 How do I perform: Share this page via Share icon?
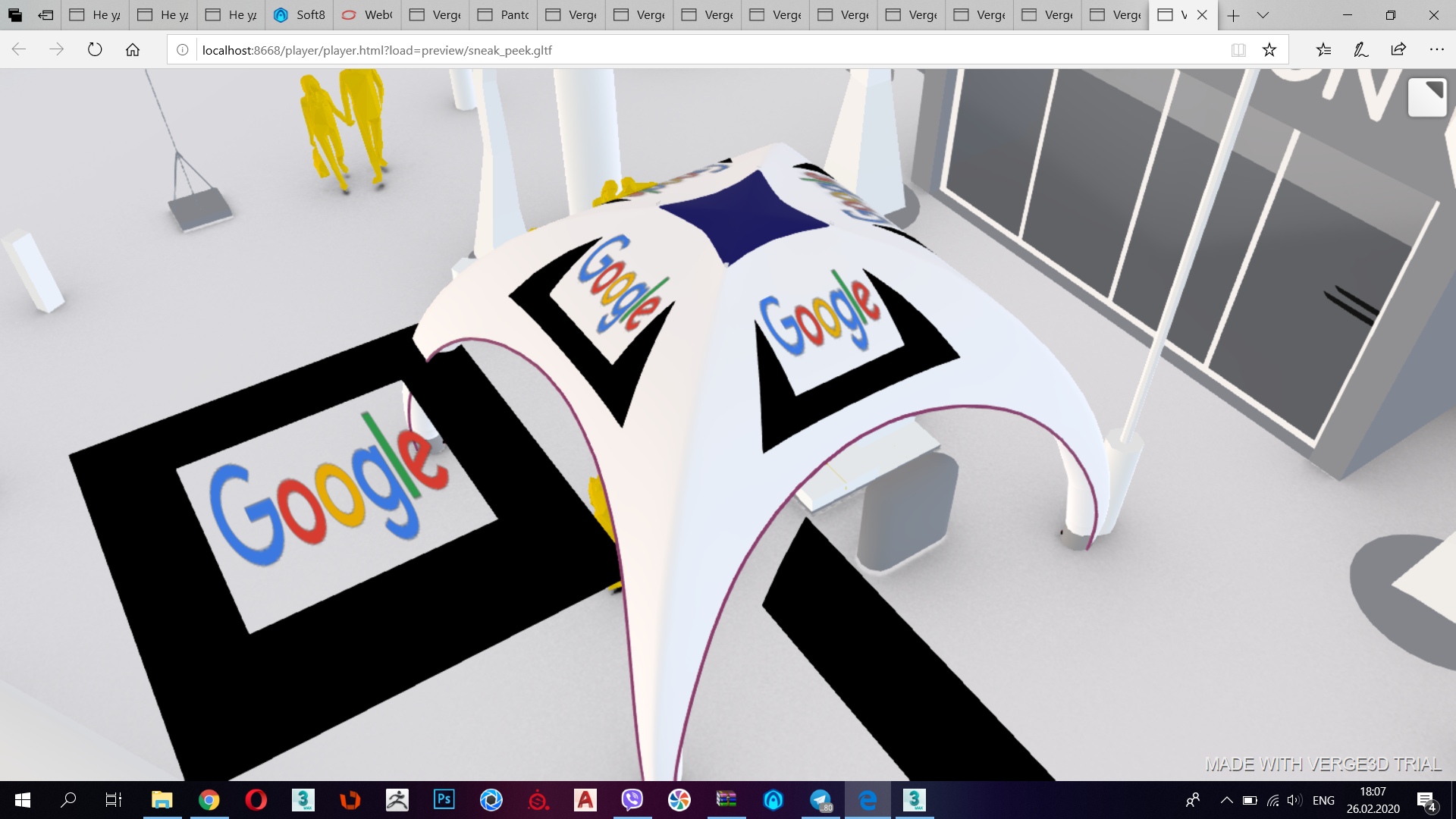coord(1398,50)
